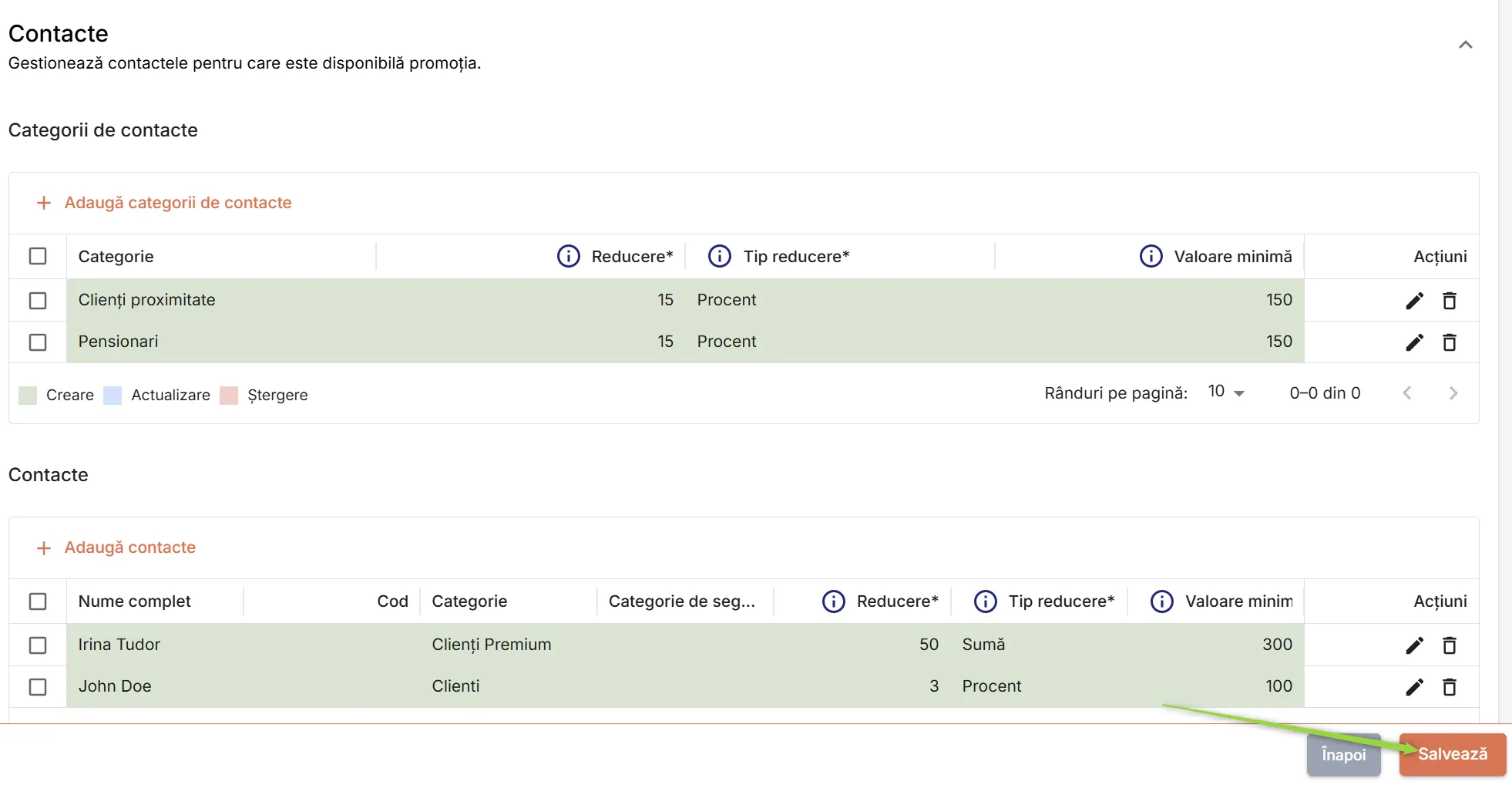Image resolution: width=1512 pixels, height=785 pixels.
Task: Show info for categories Tip reducere column
Action: pos(720,256)
